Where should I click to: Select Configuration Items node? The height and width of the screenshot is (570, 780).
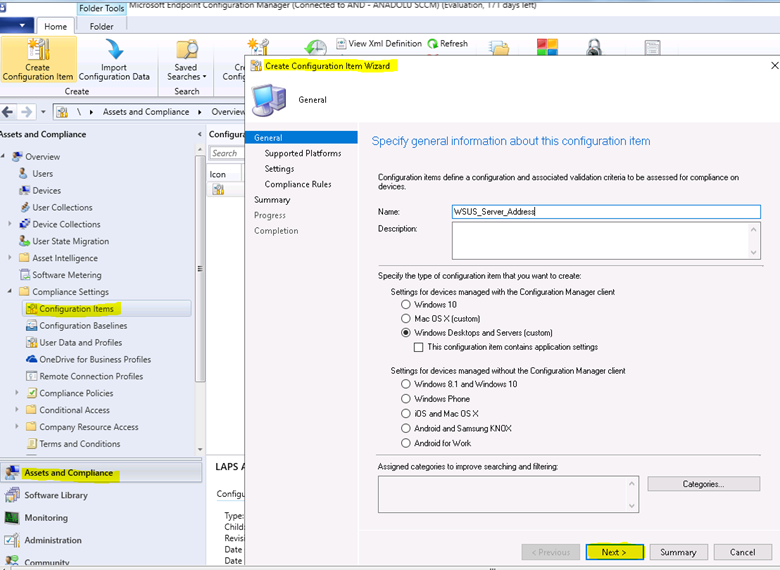point(76,309)
